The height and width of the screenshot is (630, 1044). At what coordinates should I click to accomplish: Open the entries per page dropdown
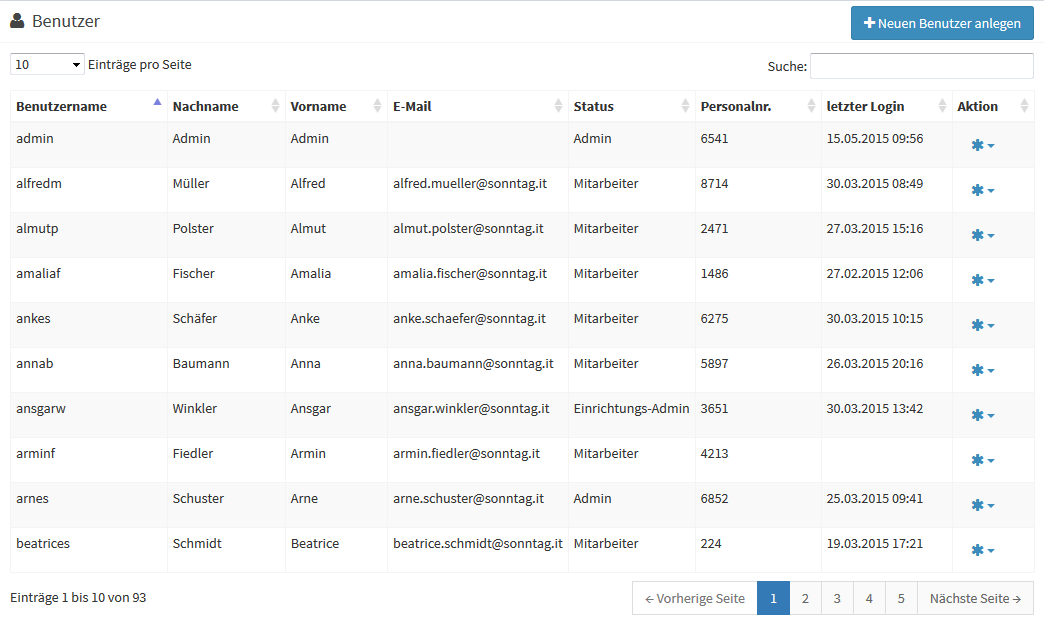pyautogui.click(x=47, y=65)
